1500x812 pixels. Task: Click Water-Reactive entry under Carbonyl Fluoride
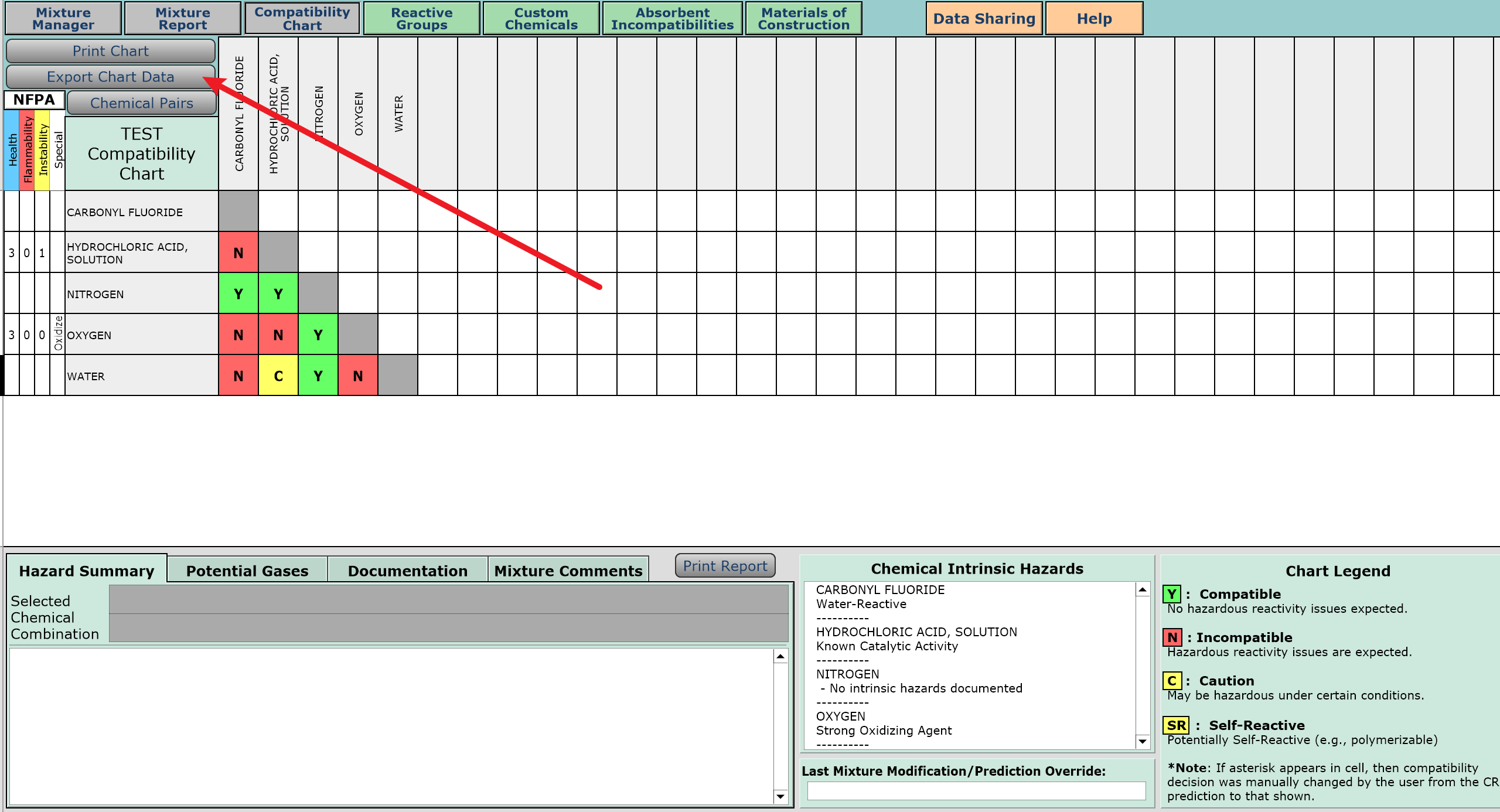[861, 604]
